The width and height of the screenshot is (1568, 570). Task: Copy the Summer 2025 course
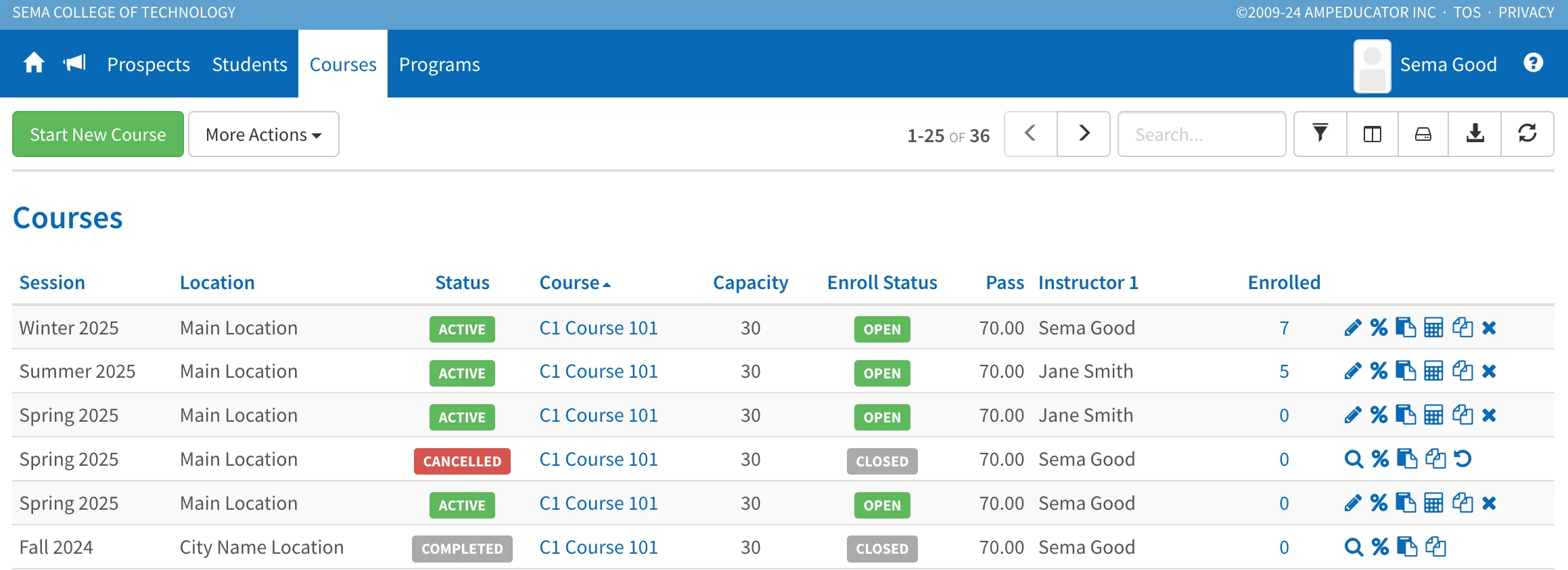[1462, 371]
